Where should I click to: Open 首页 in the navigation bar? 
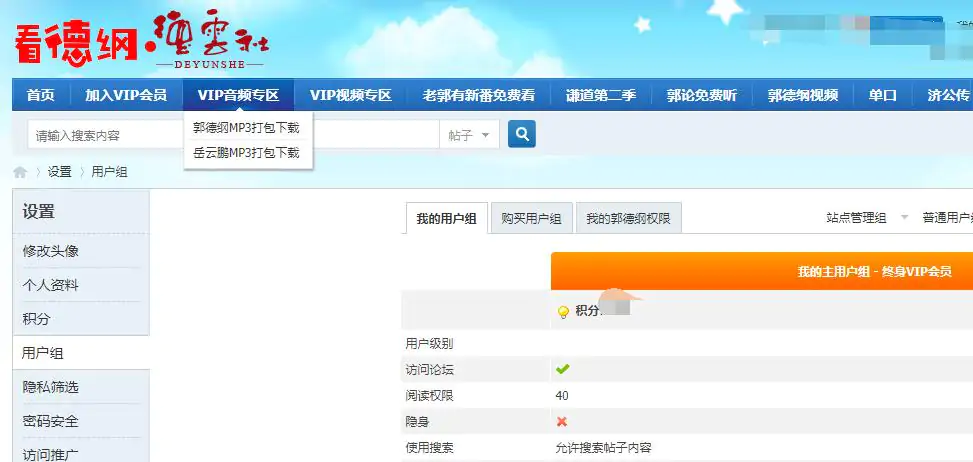click(41, 96)
